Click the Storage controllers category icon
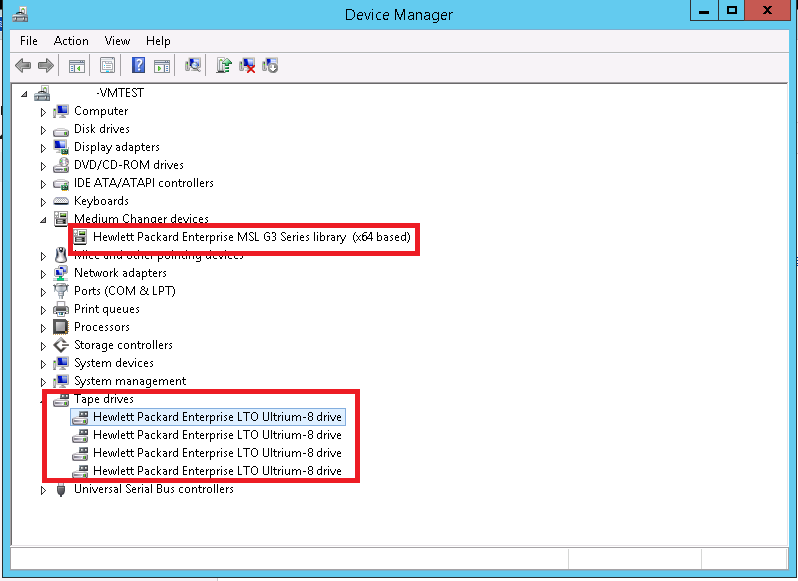 (x=61, y=345)
